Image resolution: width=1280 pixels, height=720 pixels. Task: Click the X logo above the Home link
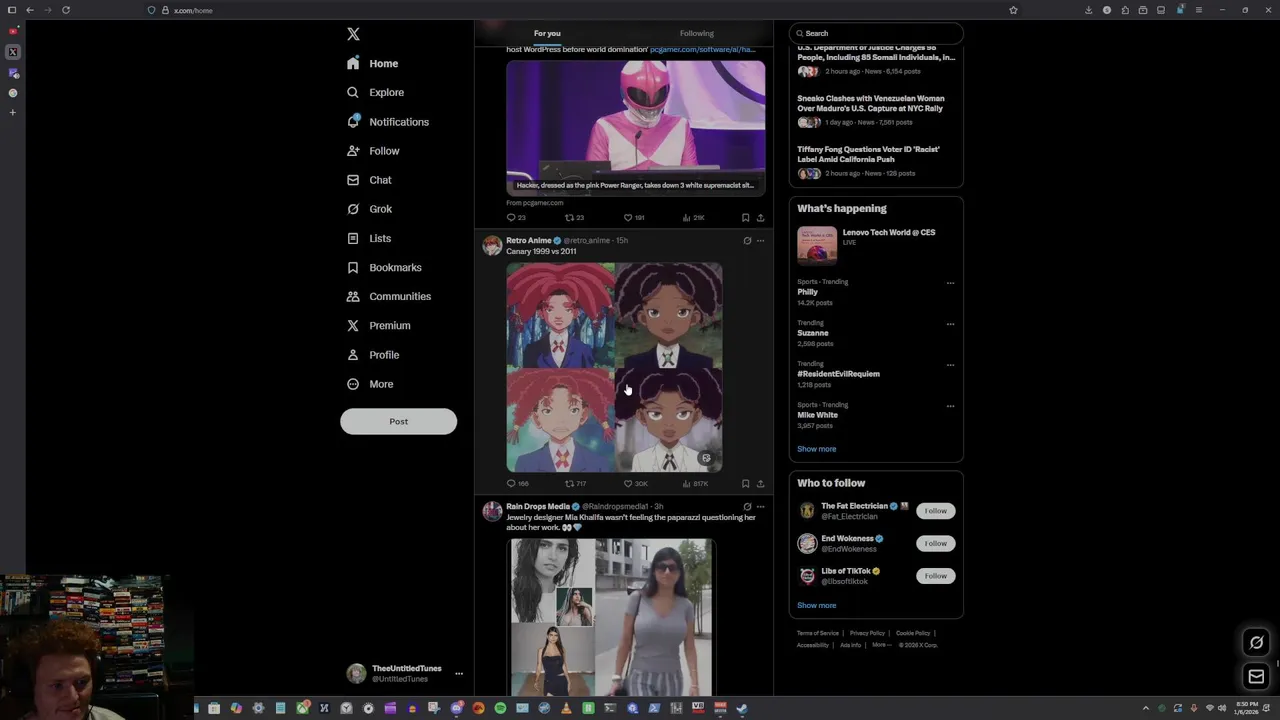[353, 34]
